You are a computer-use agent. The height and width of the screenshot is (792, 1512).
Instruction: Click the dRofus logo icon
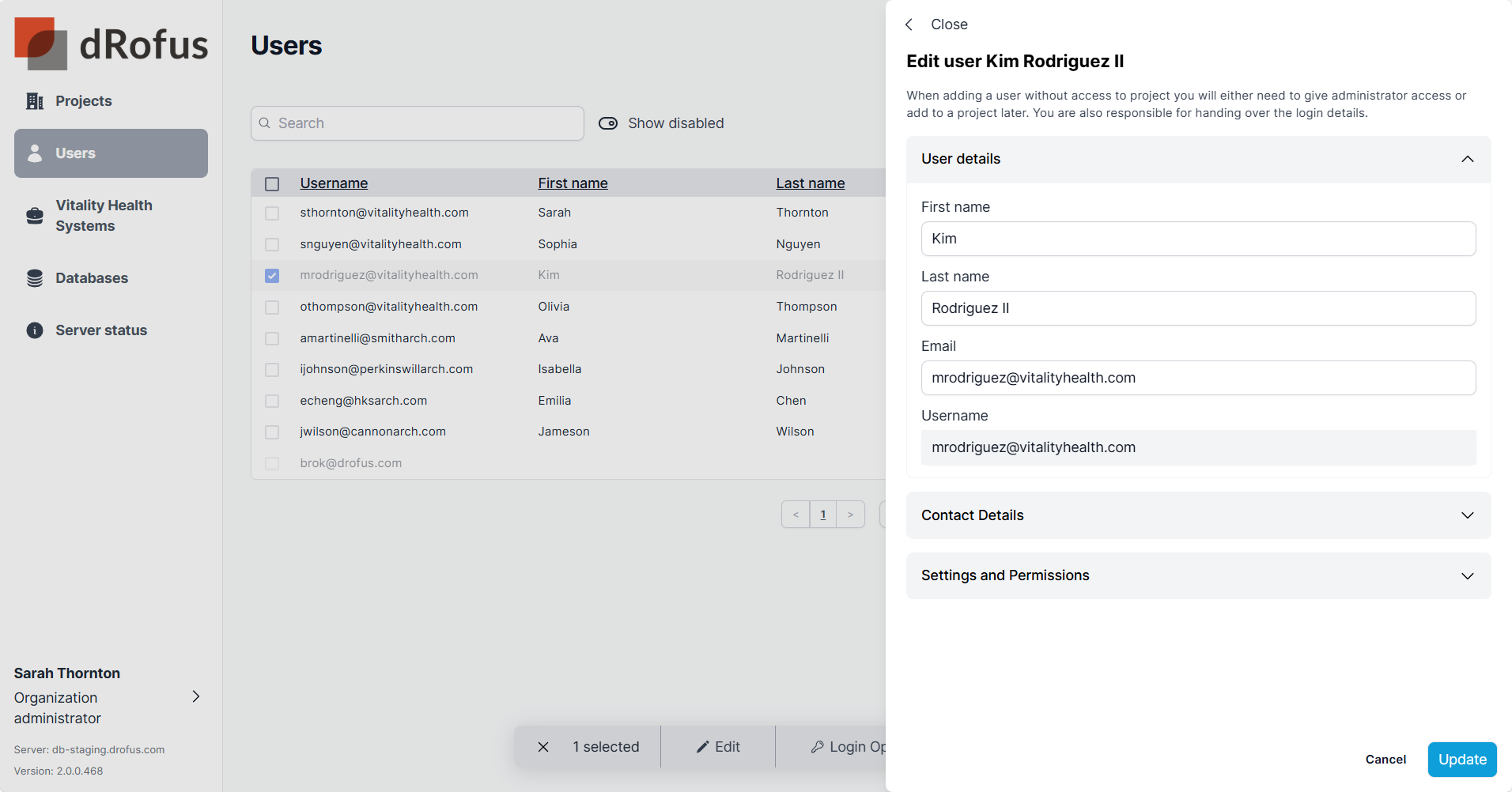coord(40,43)
